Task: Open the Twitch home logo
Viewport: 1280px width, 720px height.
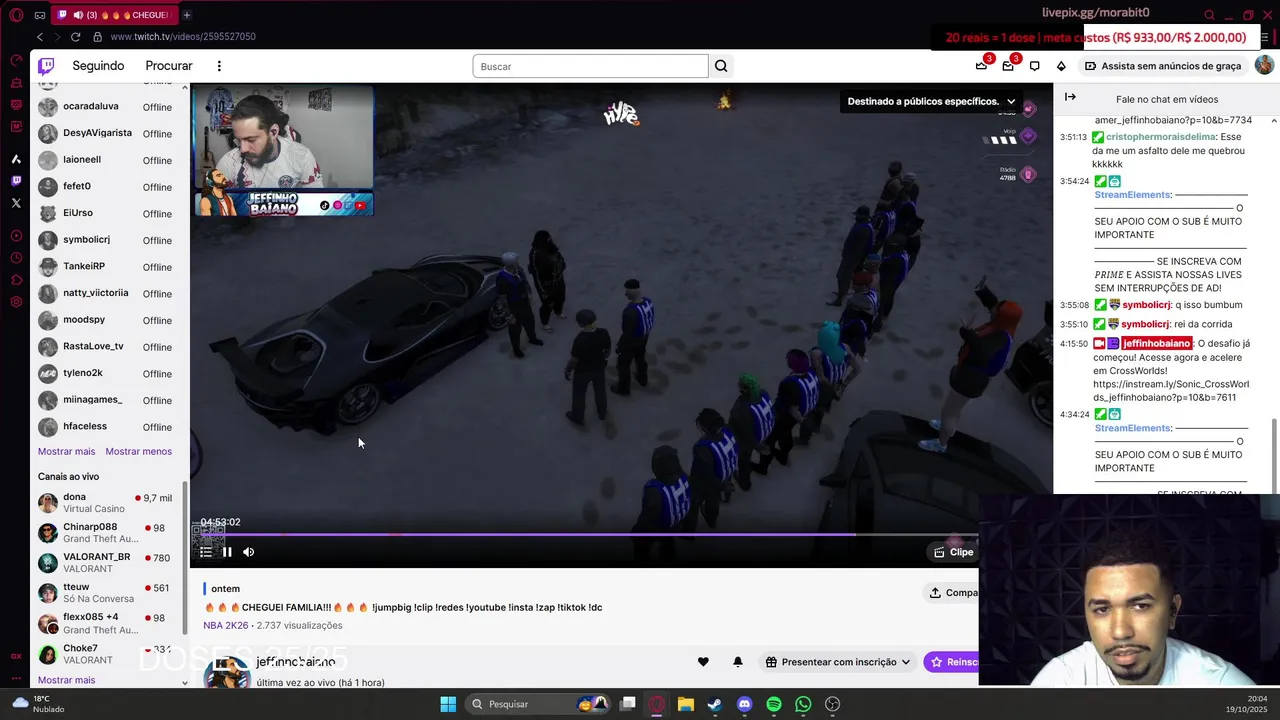Action: coord(46,66)
